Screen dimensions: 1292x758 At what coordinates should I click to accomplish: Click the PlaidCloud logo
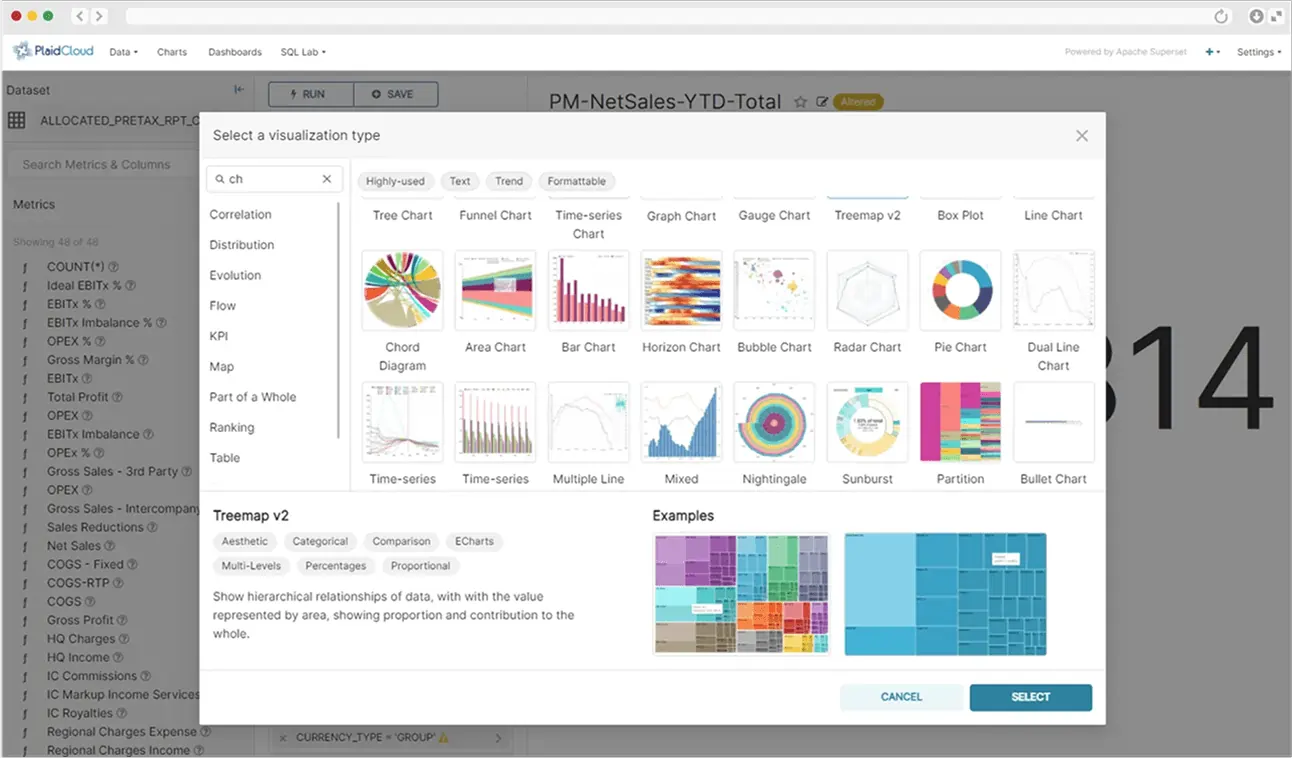[x=53, y=51]
